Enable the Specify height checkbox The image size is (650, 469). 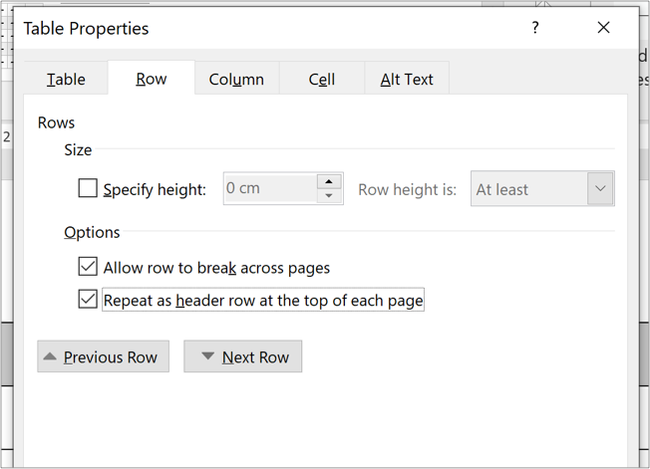(x=88, y=188)
